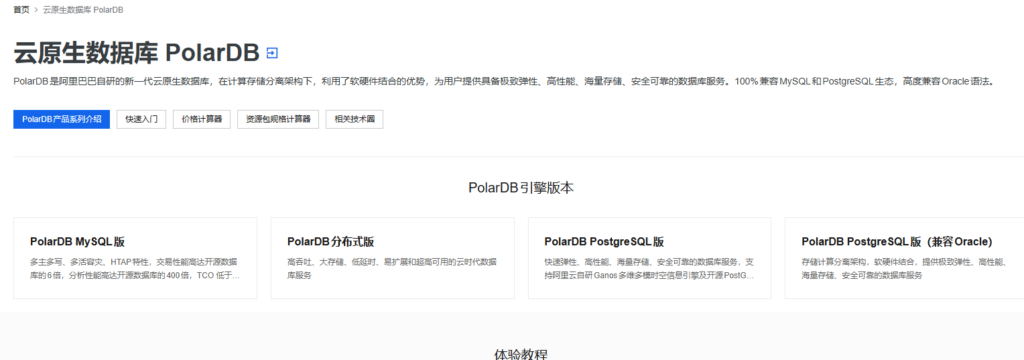Click the PolarDB引擎版本 section heading
Image resolution: width=1024 pixels, height=360 pixels.
pyautogui.click(x=521, y=188)
